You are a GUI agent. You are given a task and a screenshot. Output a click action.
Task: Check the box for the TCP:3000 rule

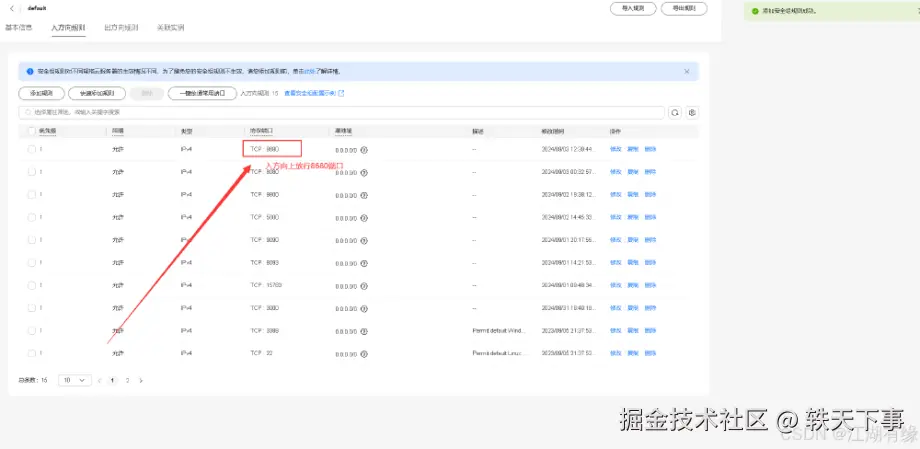click(32, 308)
